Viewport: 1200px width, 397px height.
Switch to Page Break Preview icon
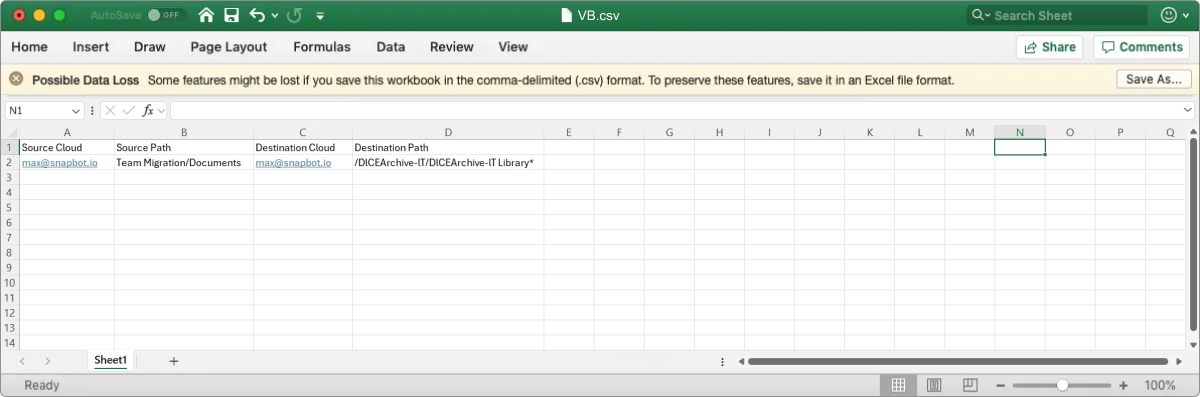coord(969,385)
